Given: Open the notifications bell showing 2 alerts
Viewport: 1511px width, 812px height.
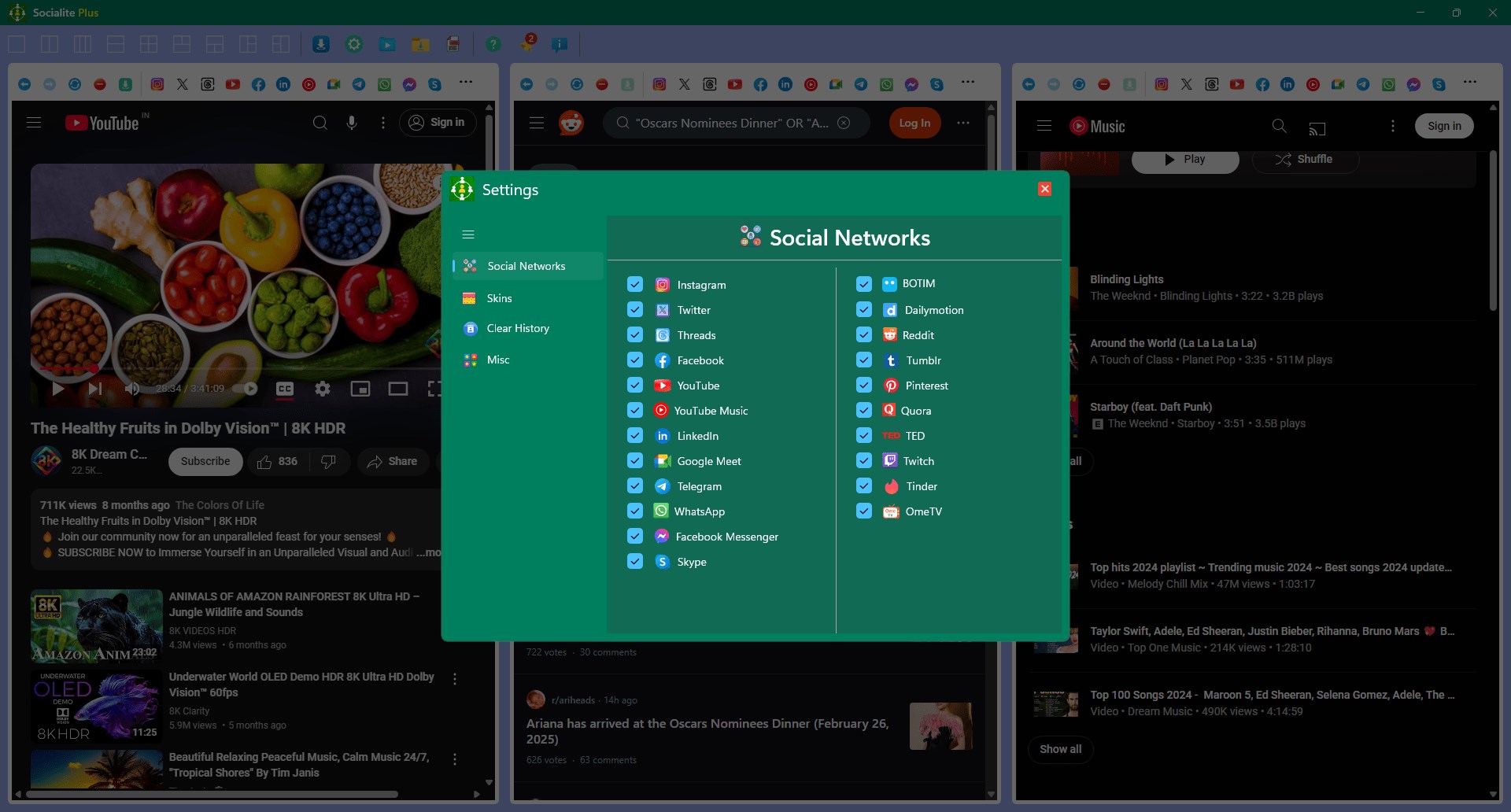Looking at the screenshot, I should 528,45.
